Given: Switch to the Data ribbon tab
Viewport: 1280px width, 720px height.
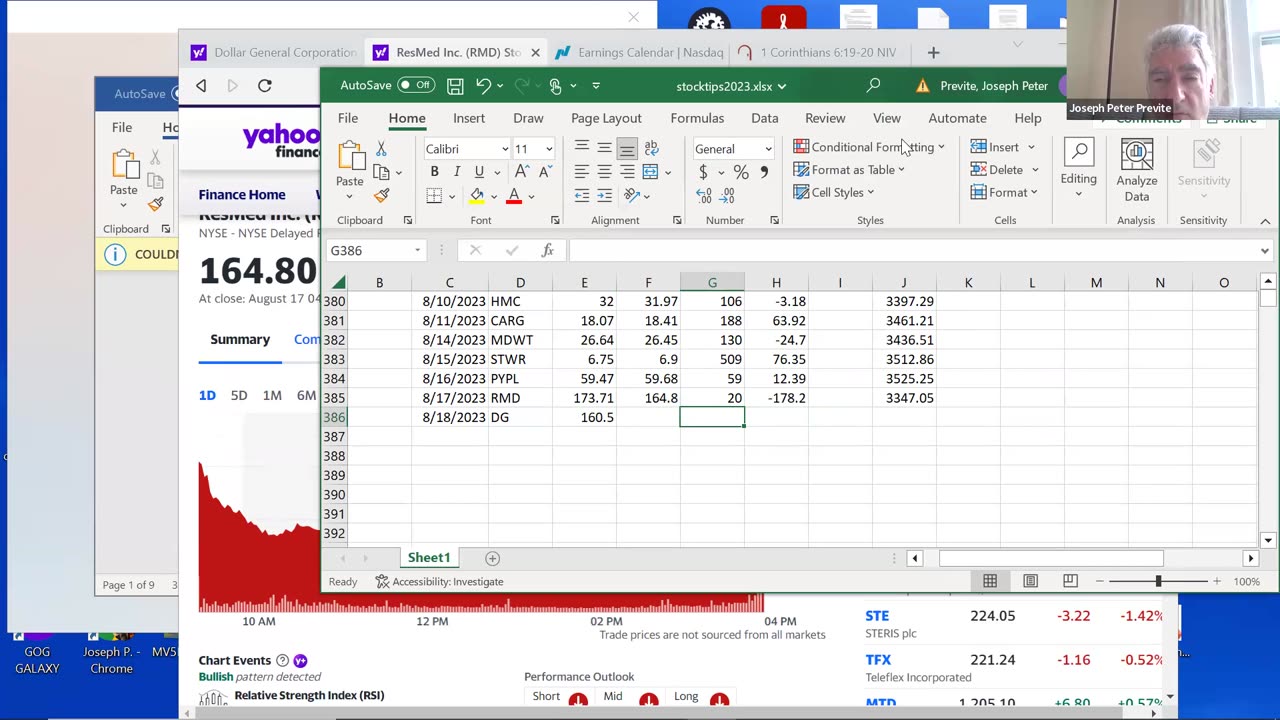Looking at the screenshot, I should click(765, 118).
